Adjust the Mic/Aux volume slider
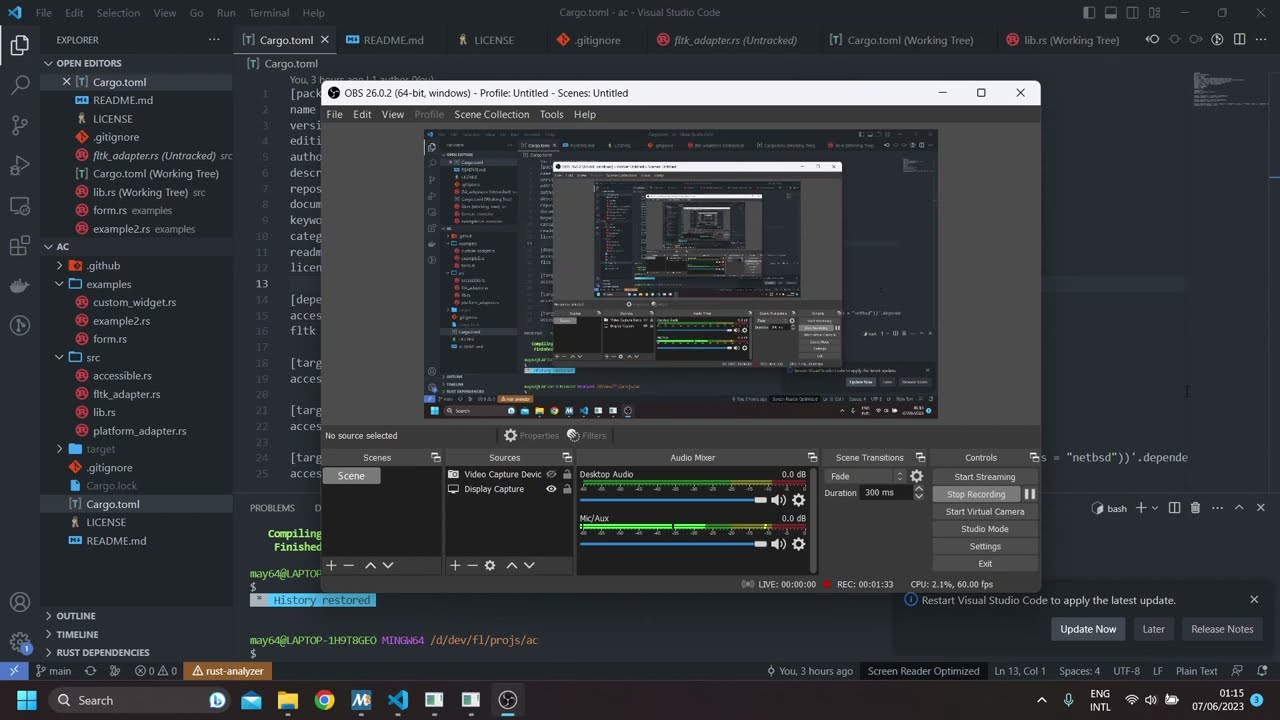The width and height of the screenshot is (1280, 720). click(673, 544)
